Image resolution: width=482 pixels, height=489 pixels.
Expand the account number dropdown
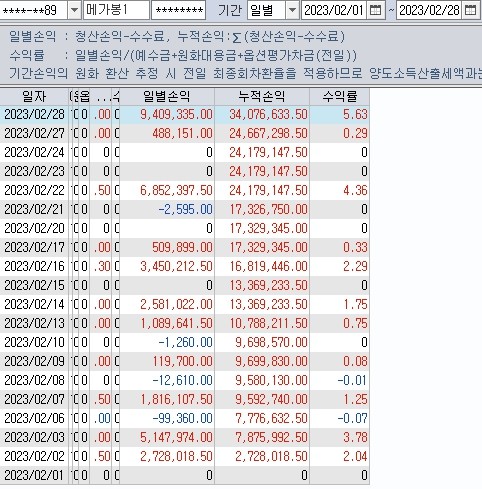74,10
